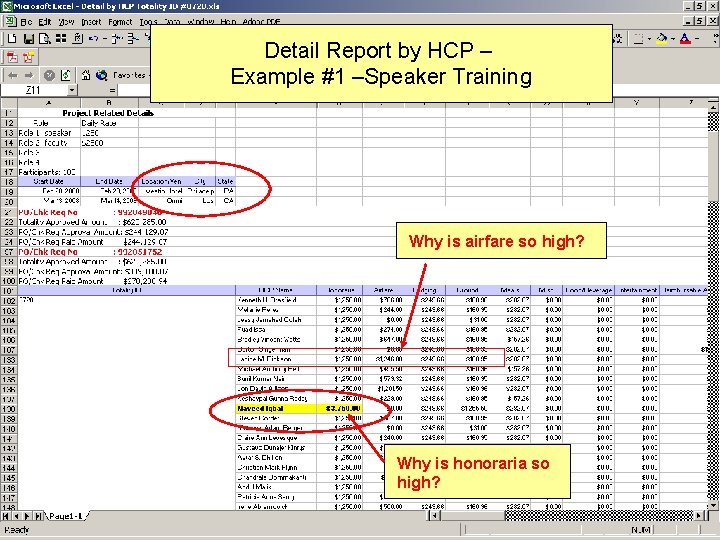The width and height of the screenshot is (720, 540).
Task: Click the Font Color A icon
Action: point(685,39)
